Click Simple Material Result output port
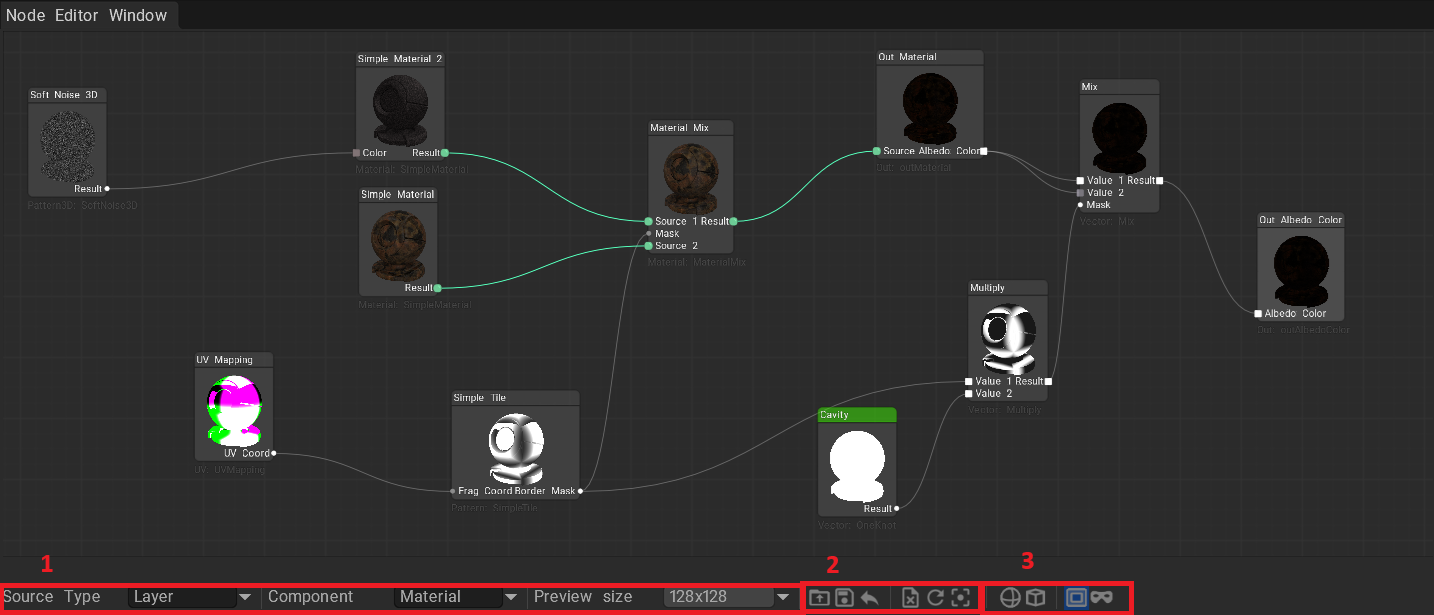Viewport: 1434px width, 615px height. coord(437,288)
